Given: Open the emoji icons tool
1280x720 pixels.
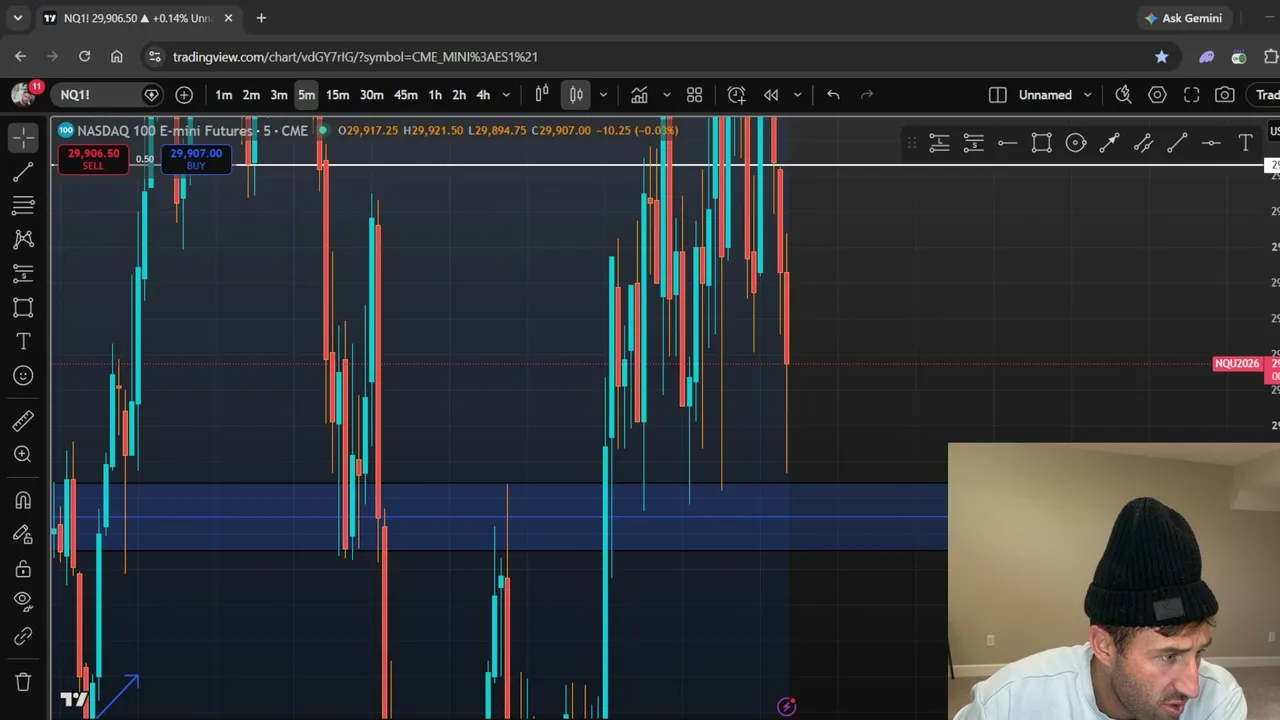Looking at the screenshot, I should click(23, 375).
